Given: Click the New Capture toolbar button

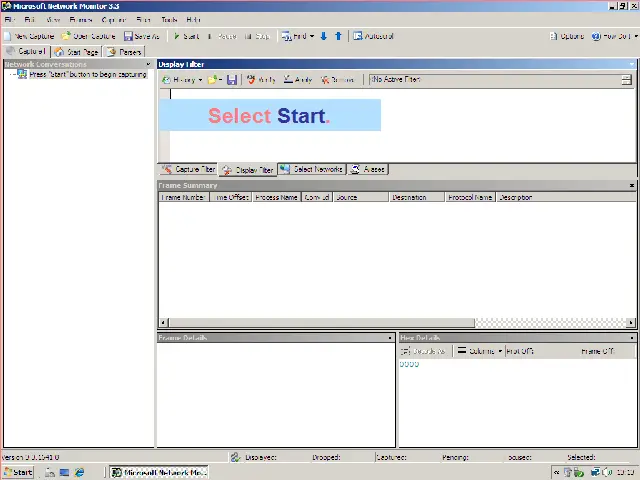Looking at the screenshot, I should 29,36.
